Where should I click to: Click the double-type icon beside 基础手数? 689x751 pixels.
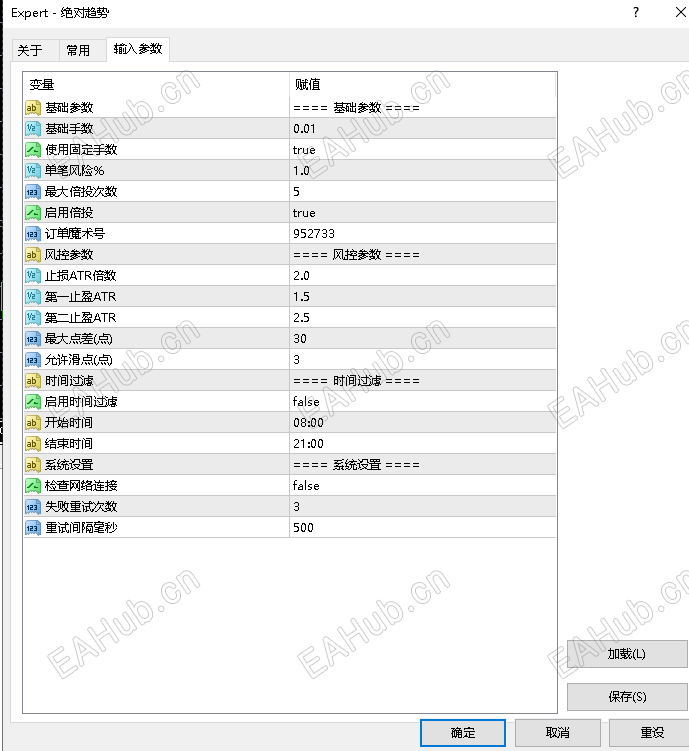[x=33, y=129]
